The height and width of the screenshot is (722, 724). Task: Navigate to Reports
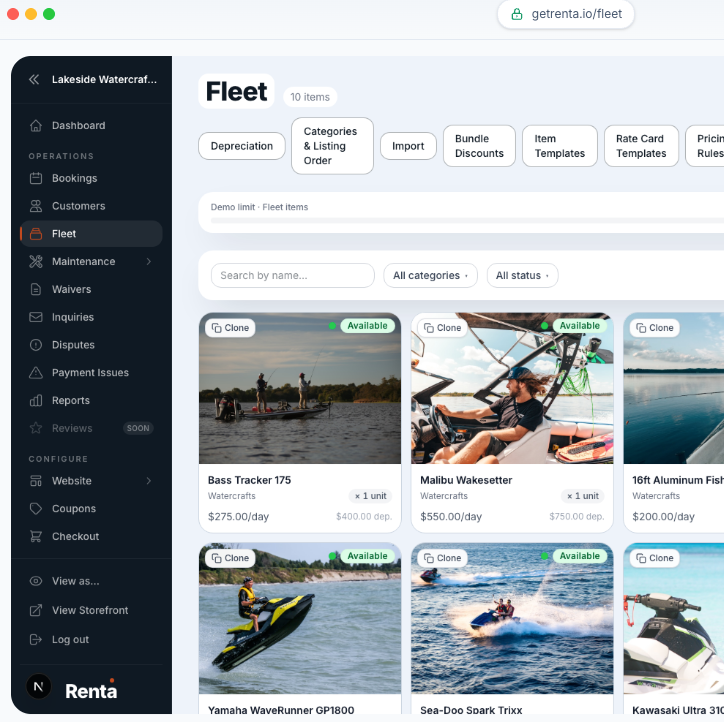click(x=91, y=400)
